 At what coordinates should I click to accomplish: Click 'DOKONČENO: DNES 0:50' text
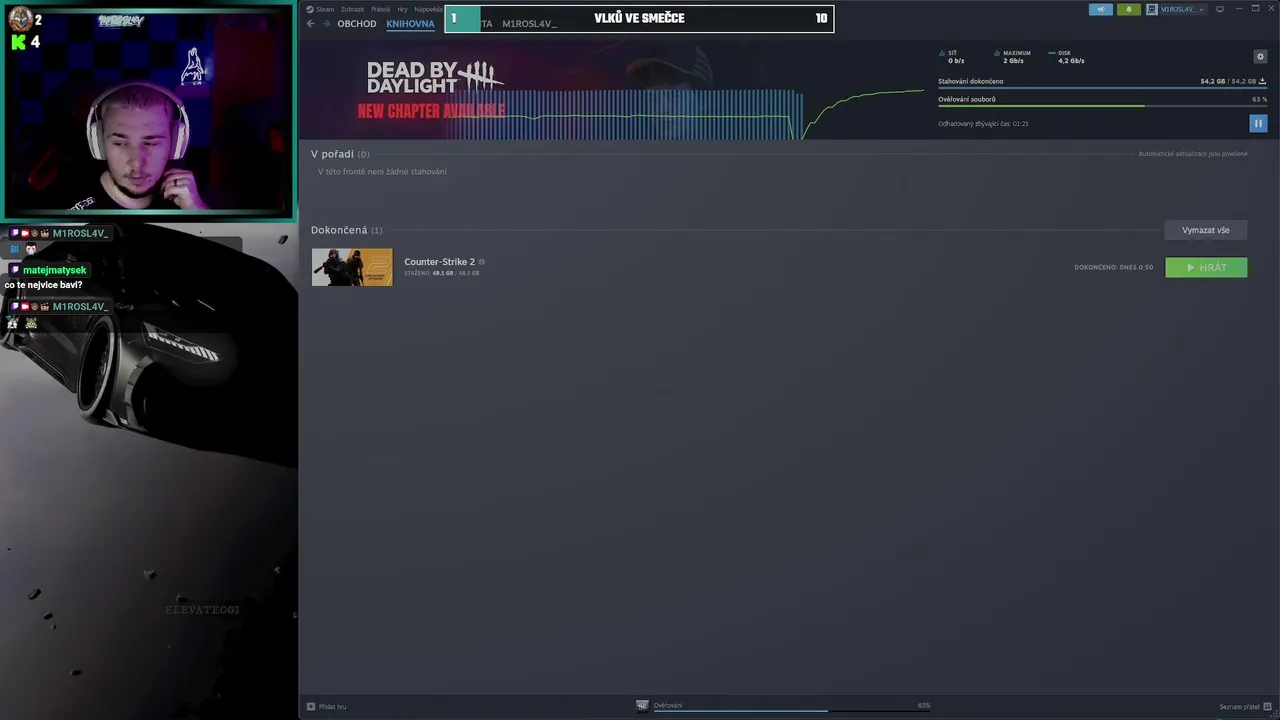click(1114, 267)
